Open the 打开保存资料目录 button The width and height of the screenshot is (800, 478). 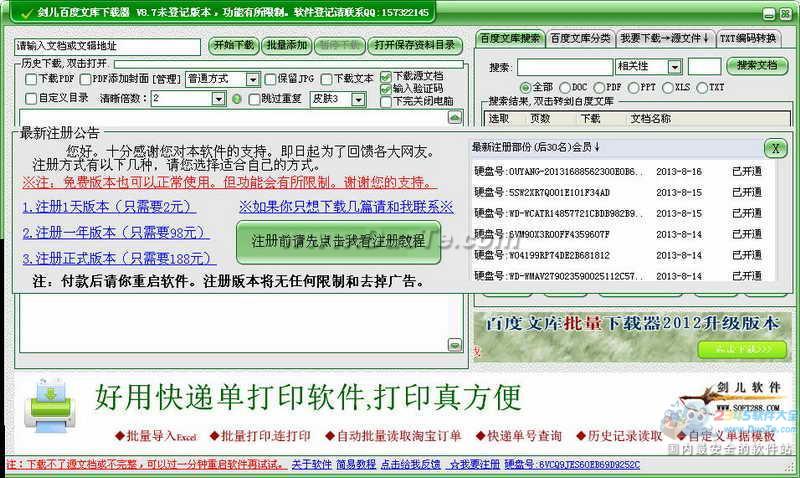click(415, 45)
